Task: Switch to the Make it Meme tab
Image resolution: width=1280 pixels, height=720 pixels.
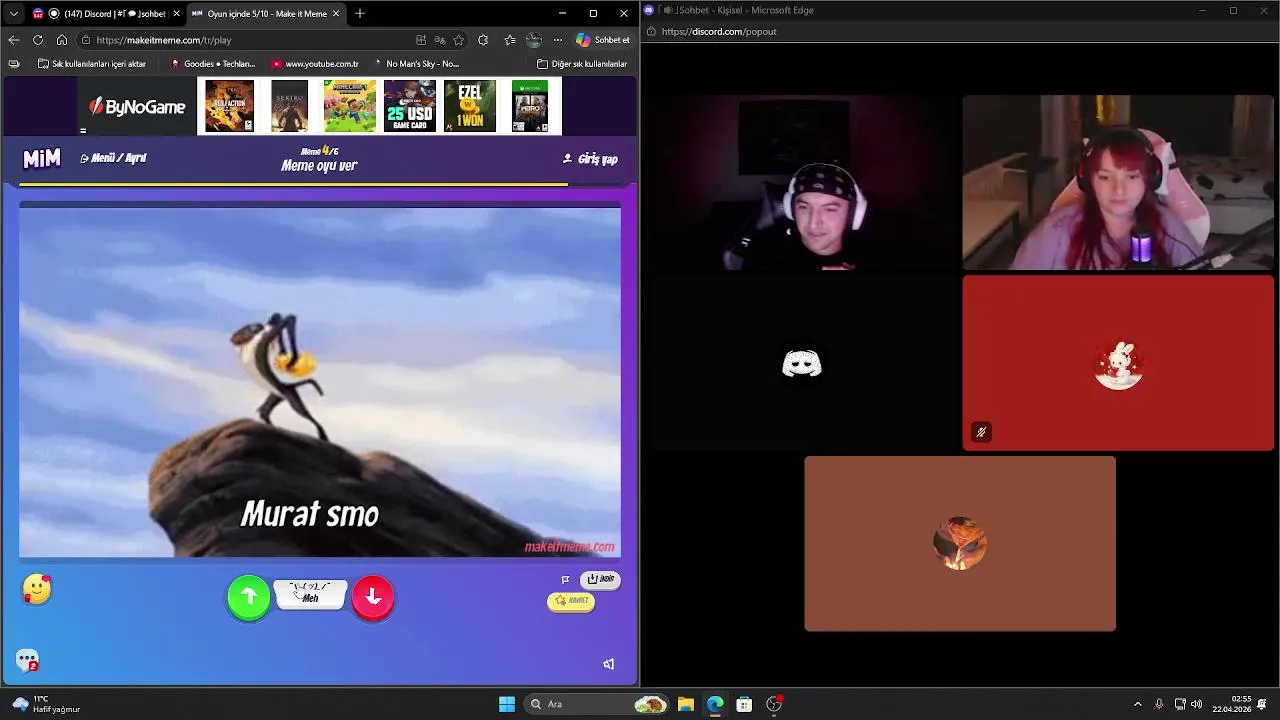Action: pos(266,14)
